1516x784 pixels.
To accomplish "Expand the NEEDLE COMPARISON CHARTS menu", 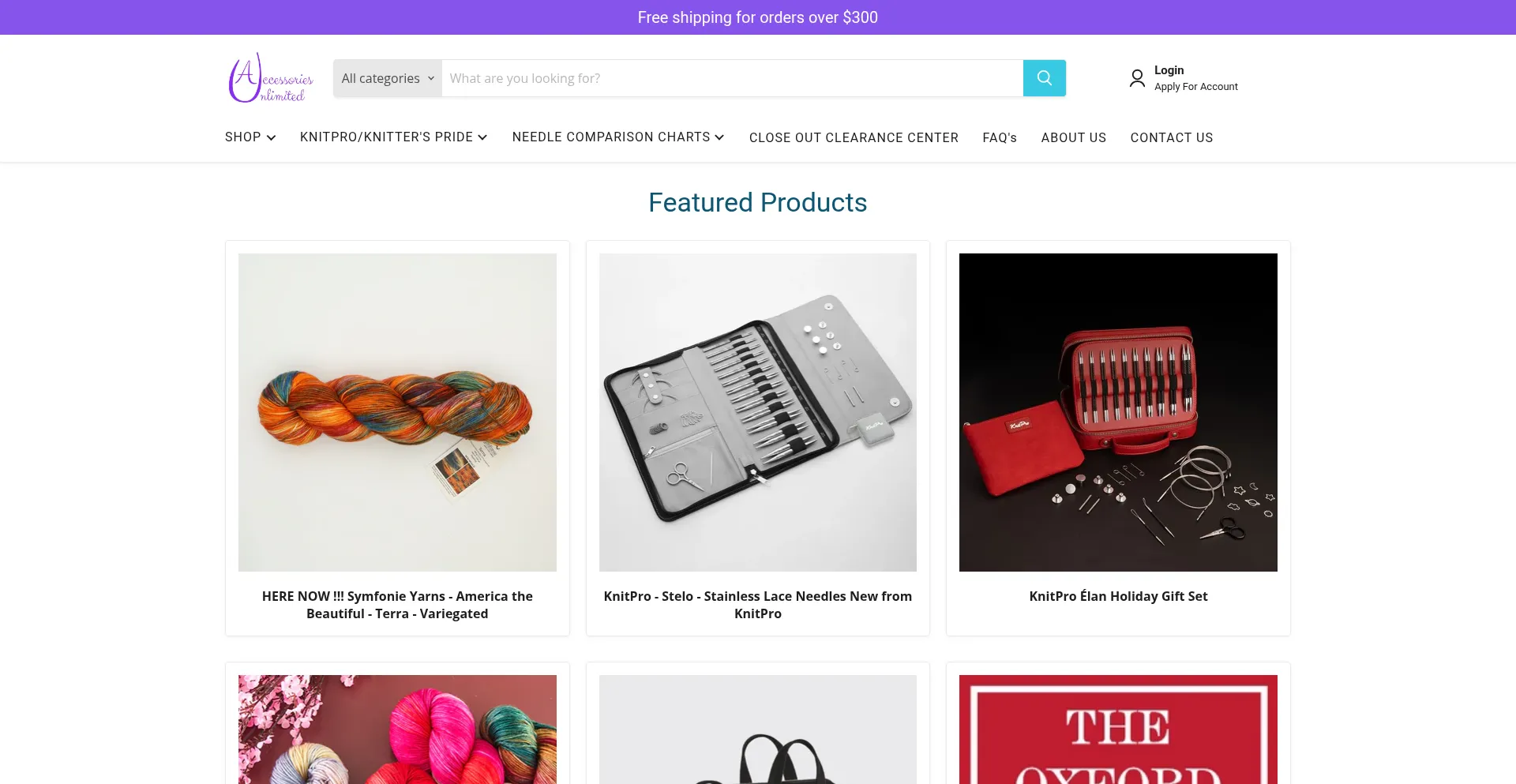I will coord(617,137).
